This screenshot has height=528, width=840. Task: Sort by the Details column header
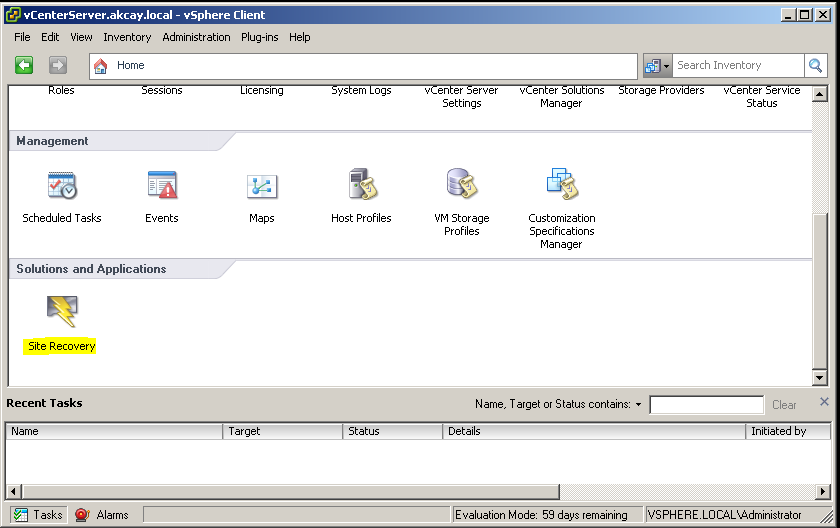coord(594,431)
